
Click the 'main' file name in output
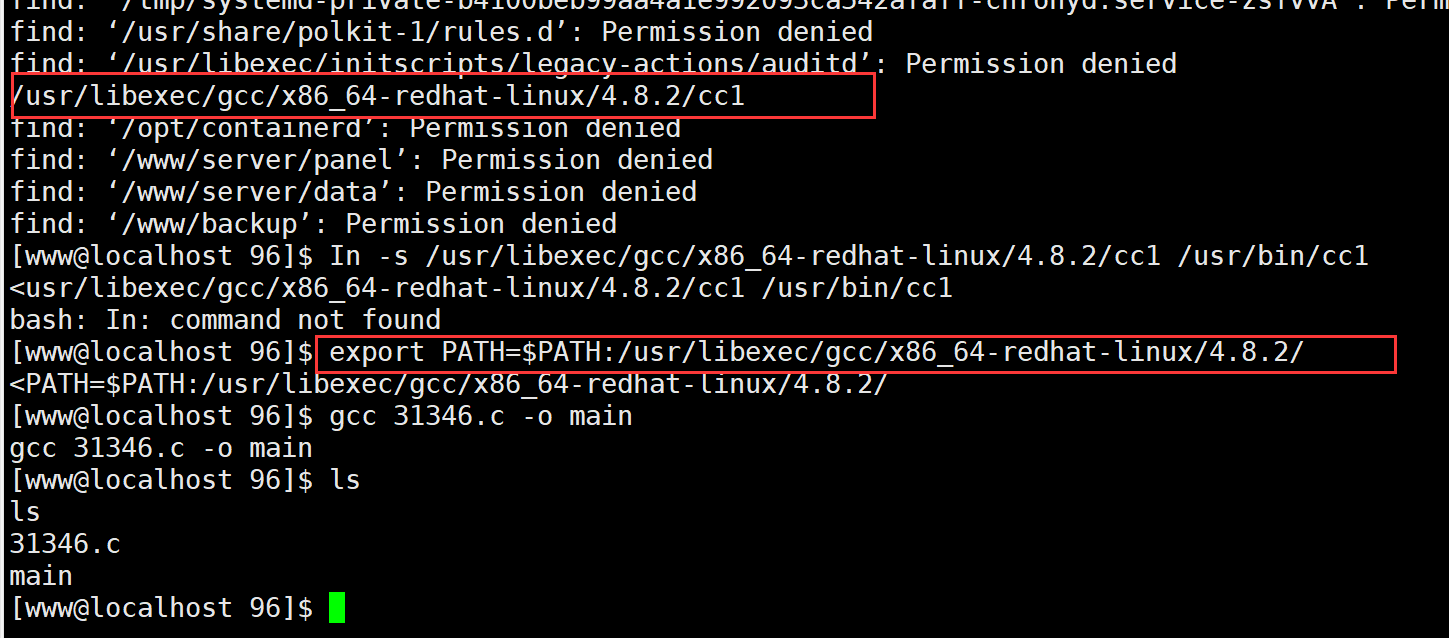coord(41,576)
